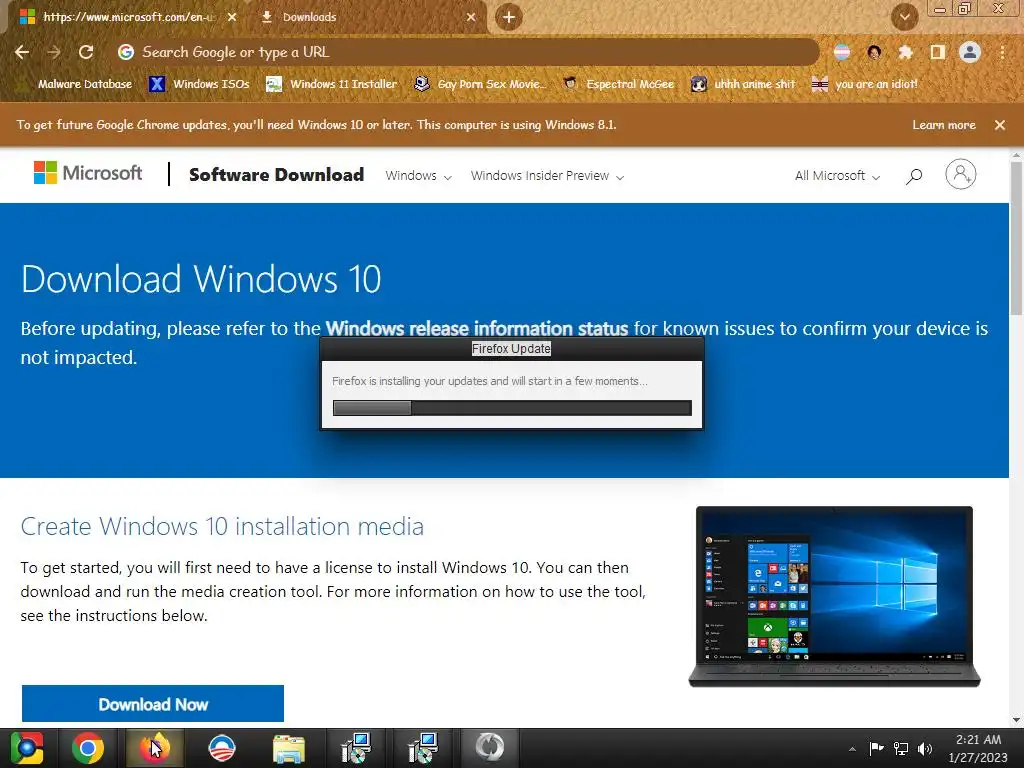Toggle the browser side panel

click(x=937, y=52)
